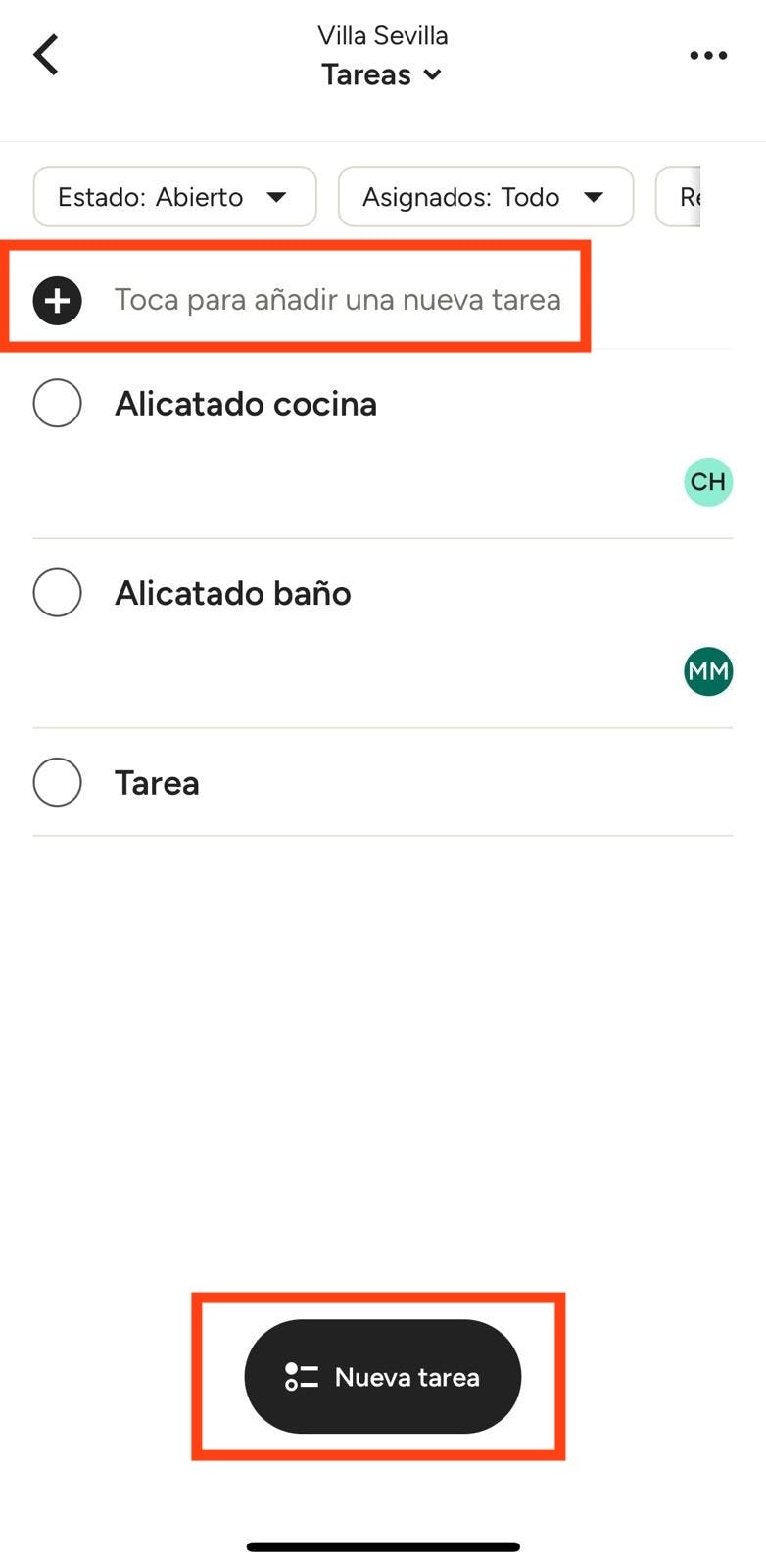Open the MM assignee avatar
This screenshot has width=766, height=1568.
coord(707,671)
